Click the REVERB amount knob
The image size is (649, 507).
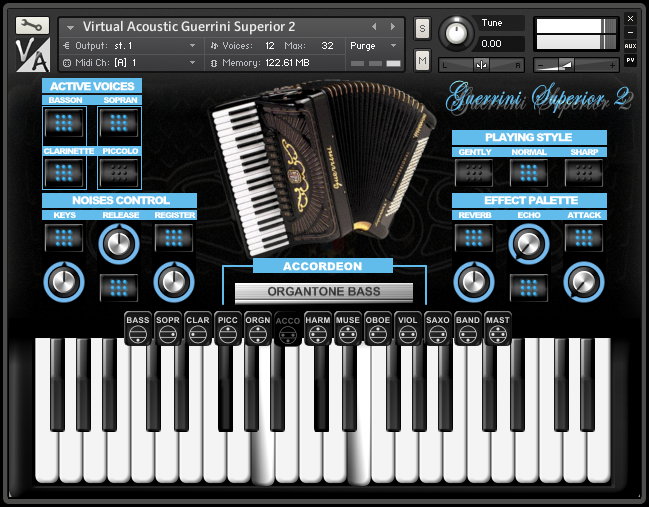coord(474,282)
